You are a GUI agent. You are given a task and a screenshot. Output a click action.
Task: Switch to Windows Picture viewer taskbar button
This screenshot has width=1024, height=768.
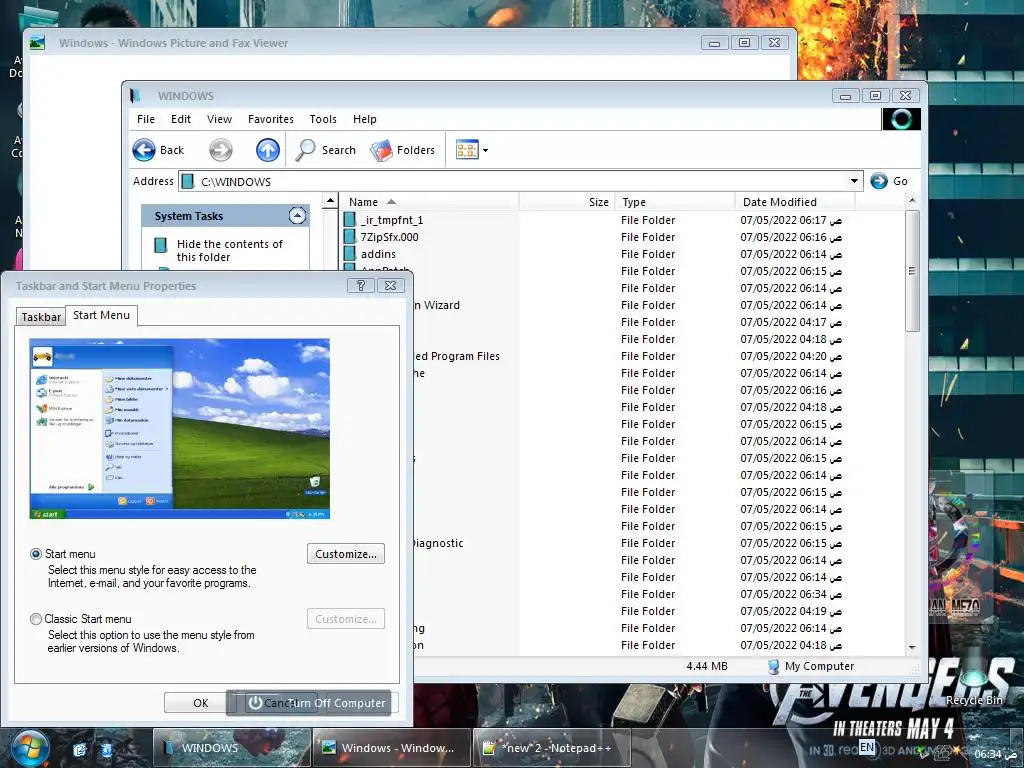point(392,748)
